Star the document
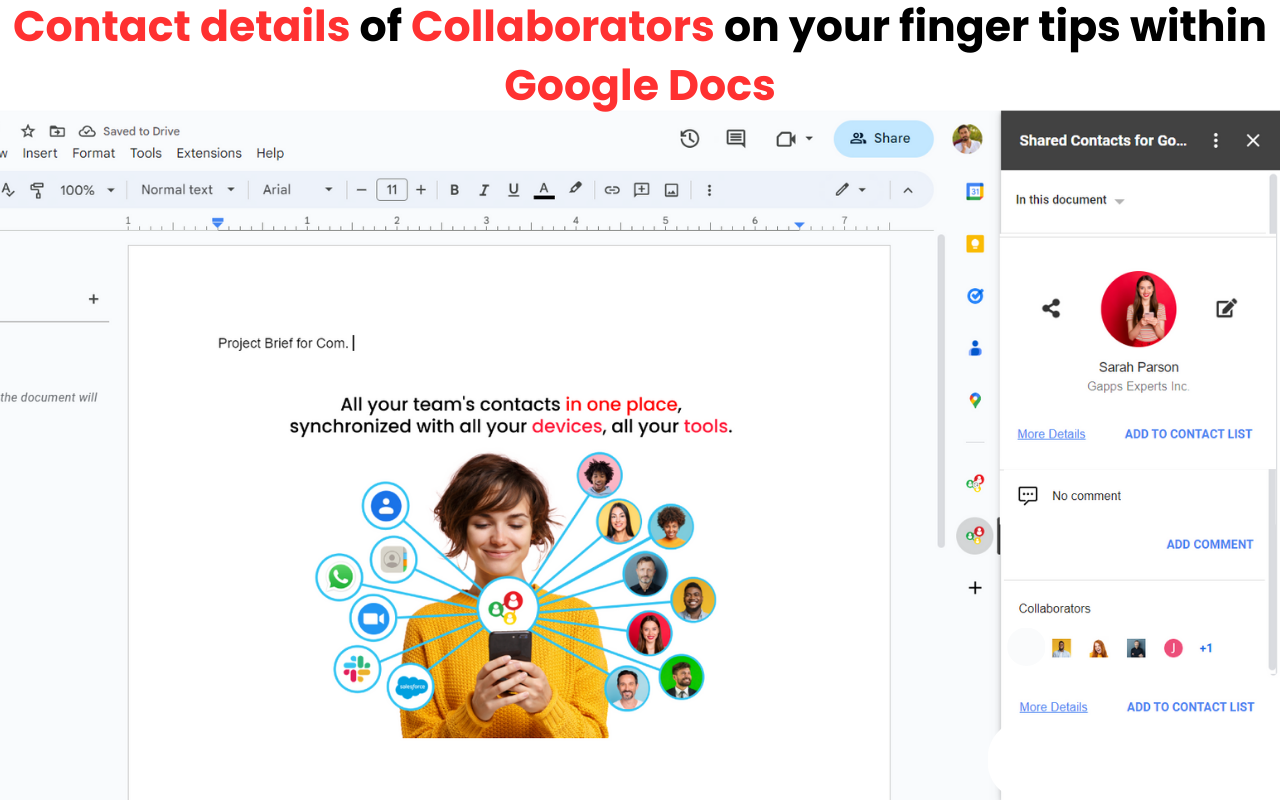This screenshot has width=1280, height=800. click(x=28, y=131)
